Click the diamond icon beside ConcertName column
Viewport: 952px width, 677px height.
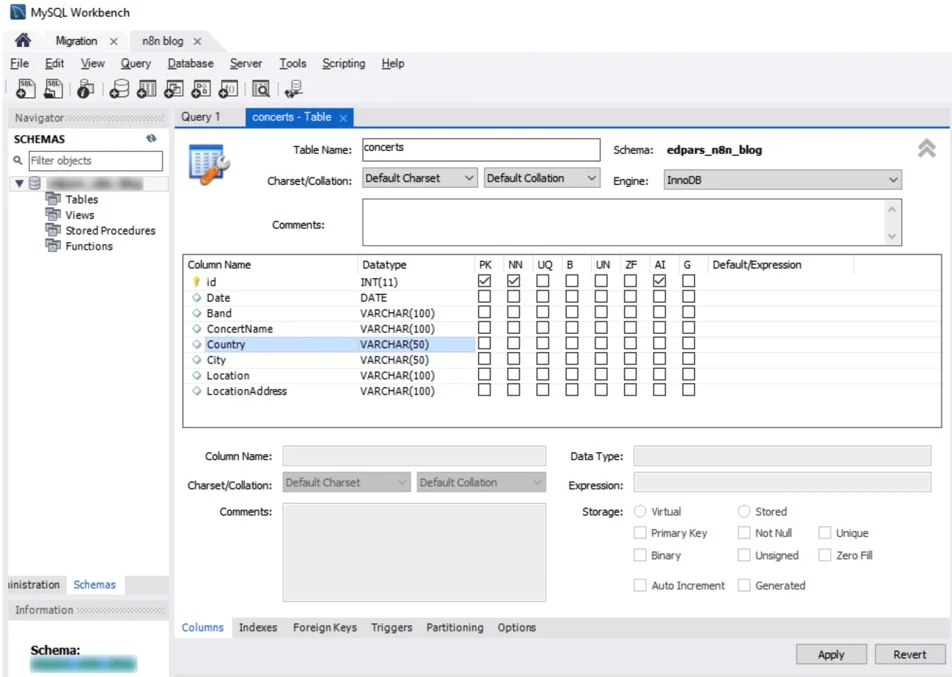(197, 328)
